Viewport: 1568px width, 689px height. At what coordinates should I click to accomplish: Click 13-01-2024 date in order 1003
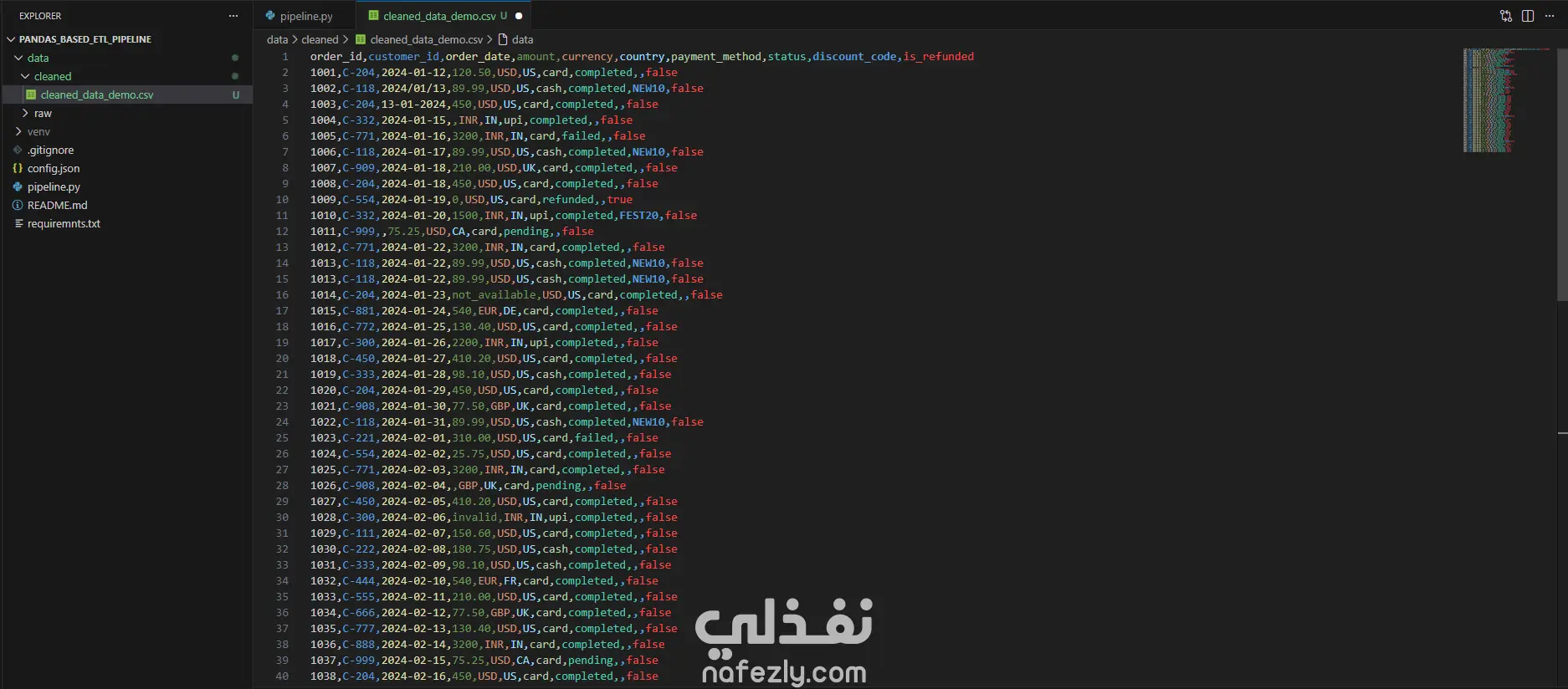pyautogui.click(x=413, y=105)
